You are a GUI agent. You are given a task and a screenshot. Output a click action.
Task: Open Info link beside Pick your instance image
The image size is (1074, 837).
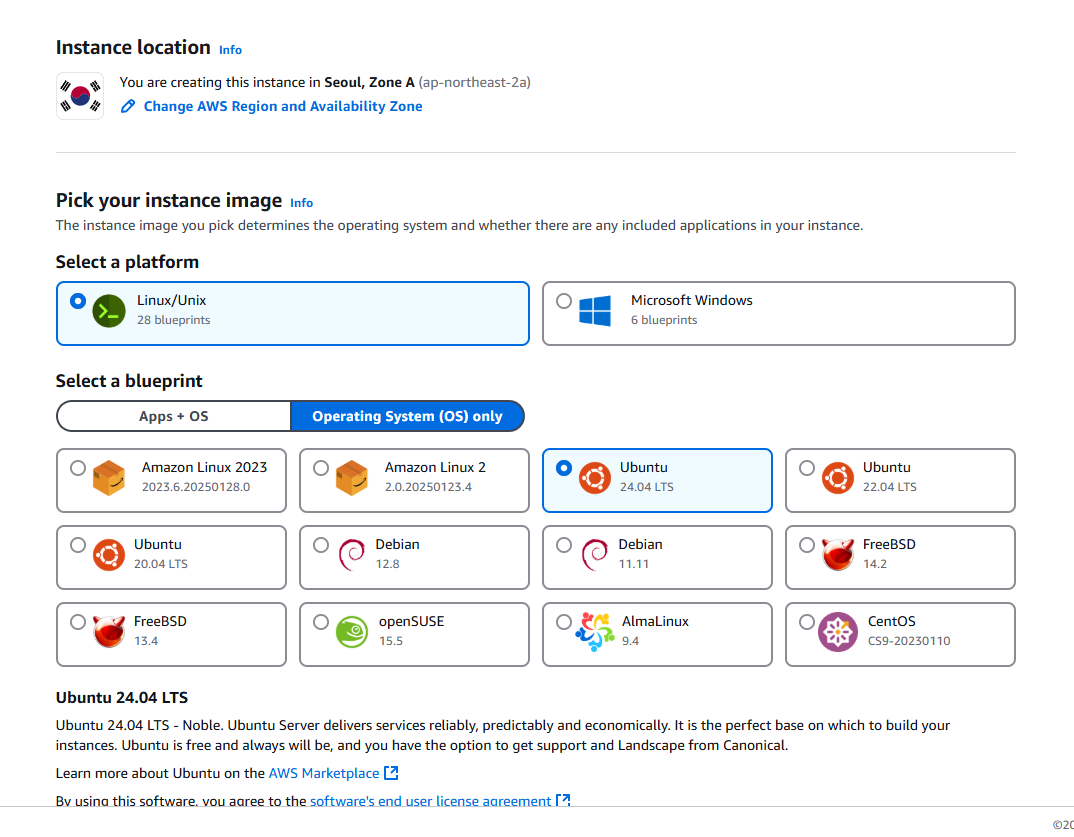click(301, 203)
